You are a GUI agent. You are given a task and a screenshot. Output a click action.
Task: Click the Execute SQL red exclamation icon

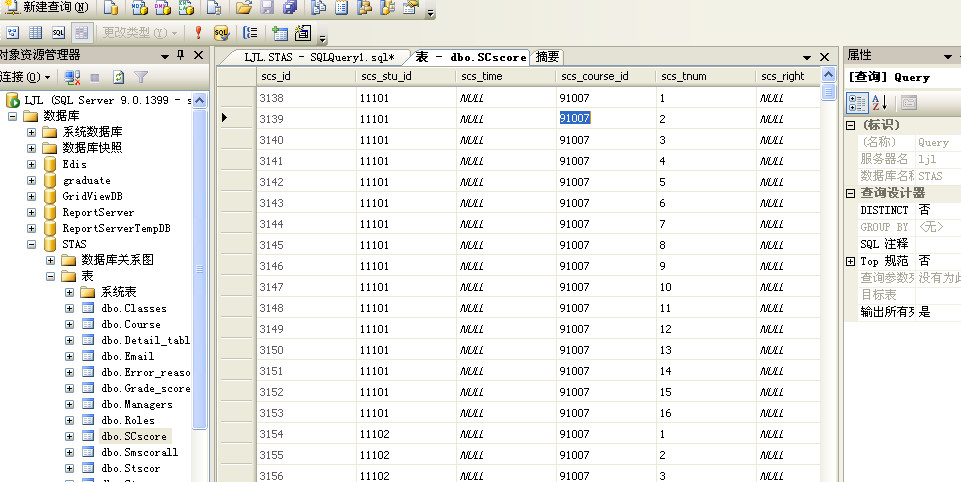pos(198,33)
